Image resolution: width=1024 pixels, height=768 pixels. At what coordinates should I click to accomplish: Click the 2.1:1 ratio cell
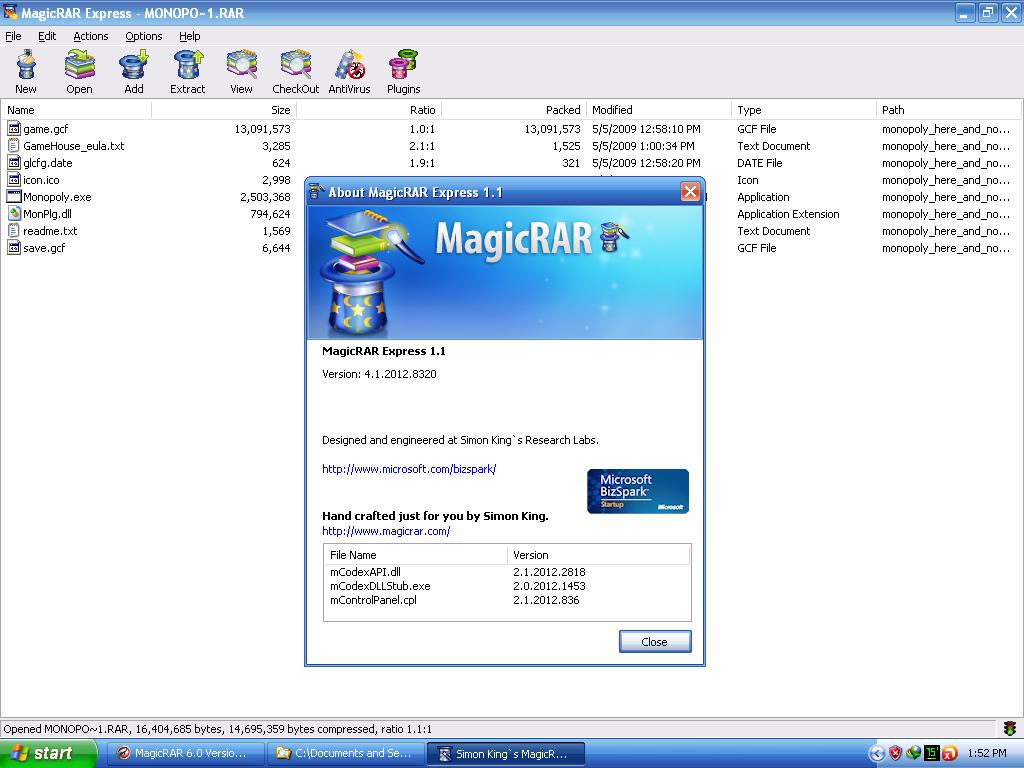click(423, 146)
